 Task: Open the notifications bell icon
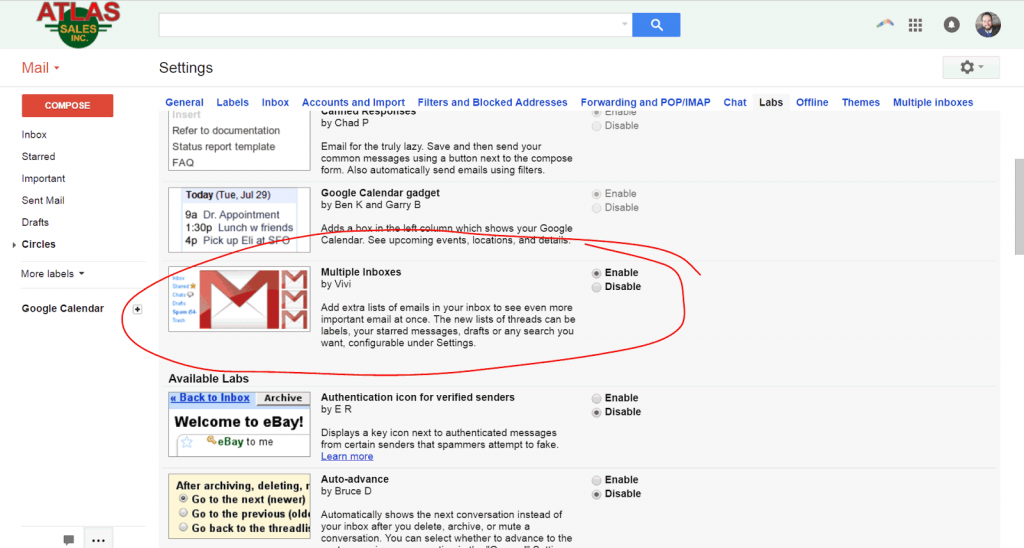coord(952,25)
